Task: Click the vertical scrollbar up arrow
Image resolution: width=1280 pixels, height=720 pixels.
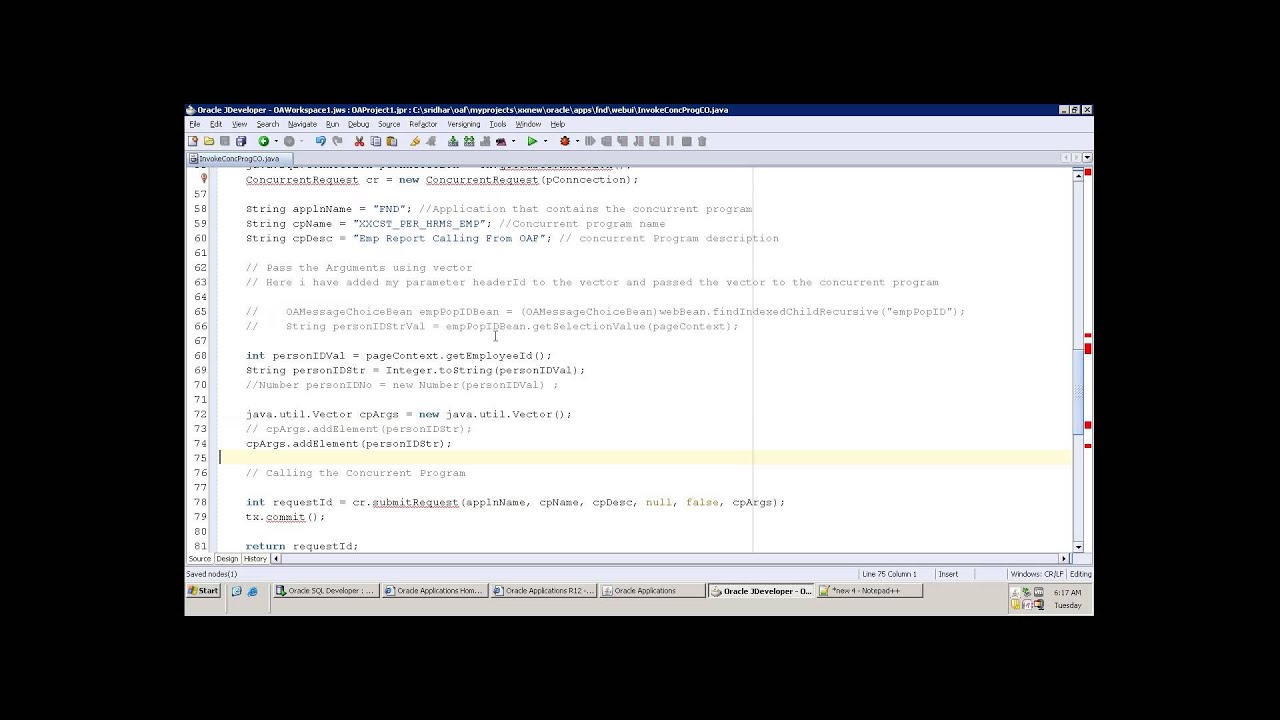Action: [1078, 175]
